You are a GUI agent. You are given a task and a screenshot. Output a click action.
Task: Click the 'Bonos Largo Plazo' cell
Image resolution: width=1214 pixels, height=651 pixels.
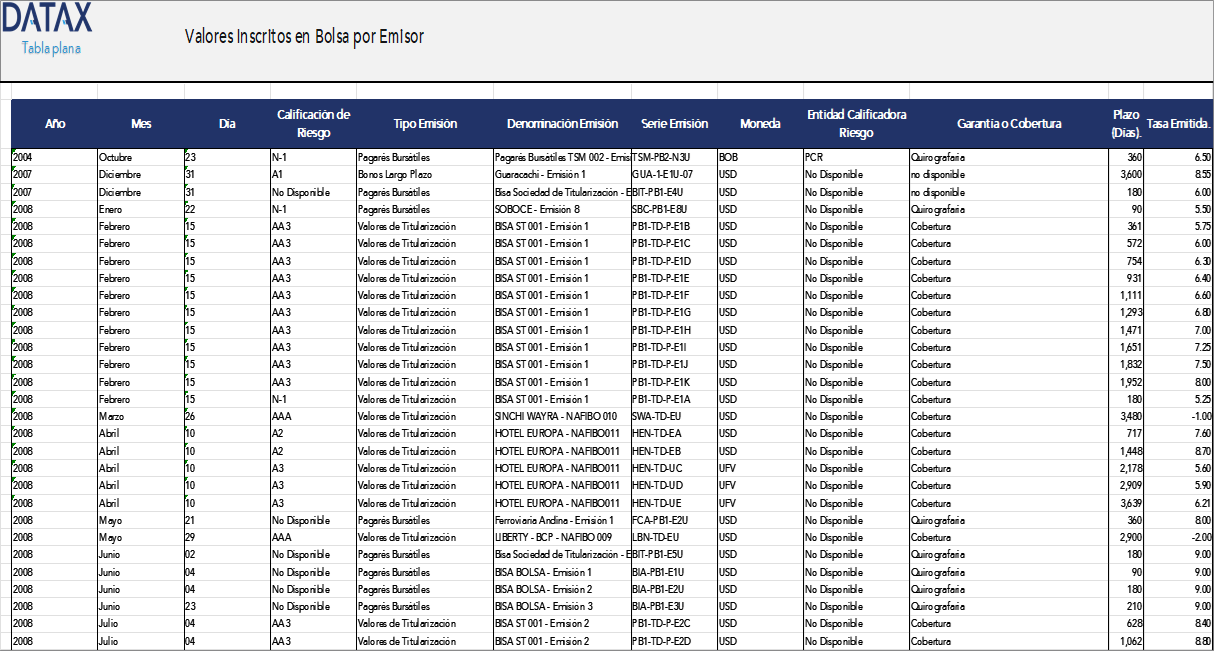pyautogui.click(x=399, y=174)
